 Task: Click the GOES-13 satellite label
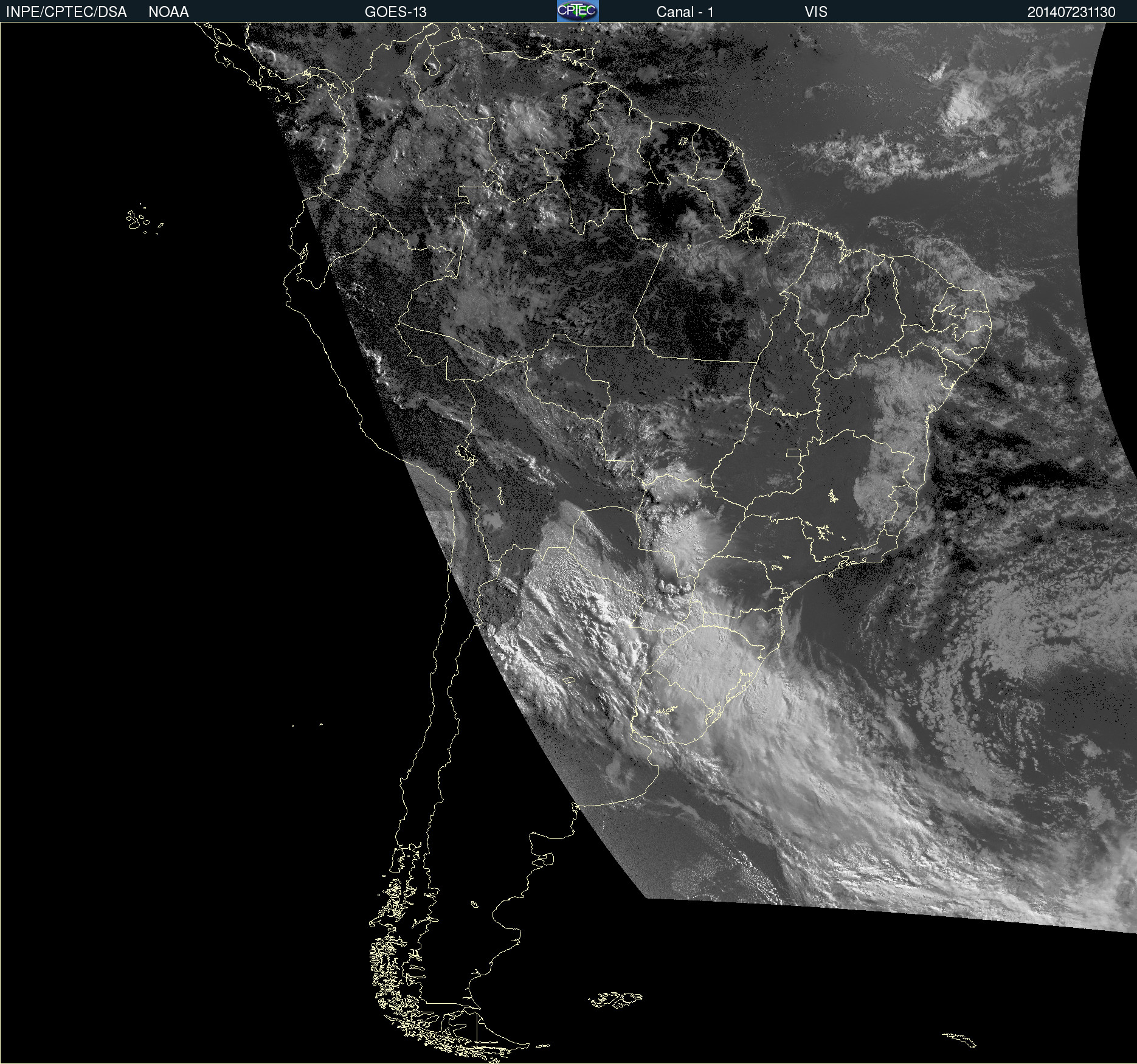pos(396,12)
